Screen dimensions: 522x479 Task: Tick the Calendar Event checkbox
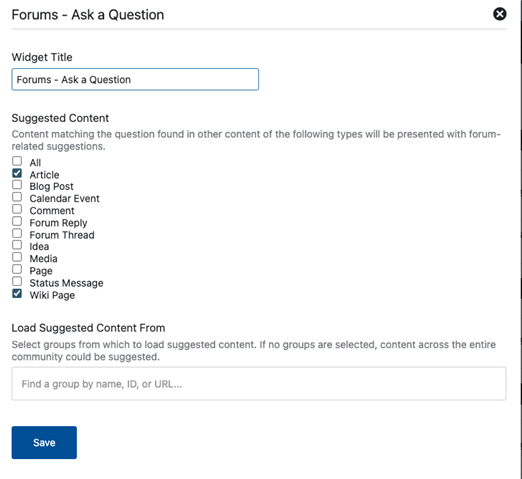17,197
